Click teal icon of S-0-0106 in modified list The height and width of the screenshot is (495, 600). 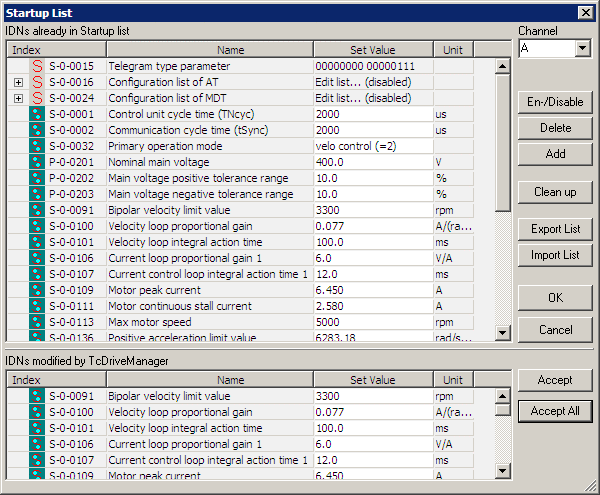(x=37, y=445)
